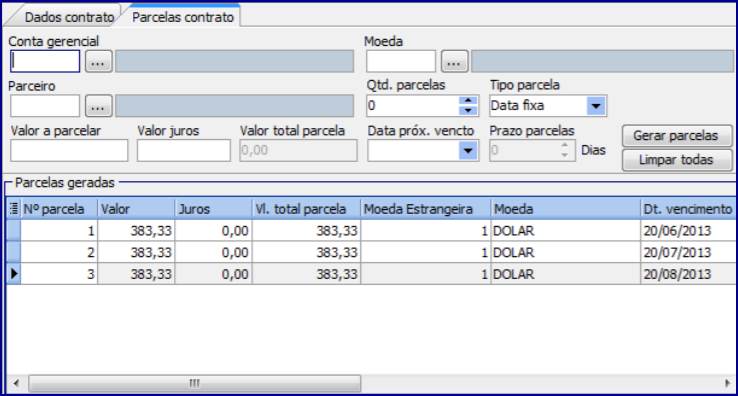738x396 pixels.
Task: Select row indicator for parcela 2
Action: click(x=14, y=252)
